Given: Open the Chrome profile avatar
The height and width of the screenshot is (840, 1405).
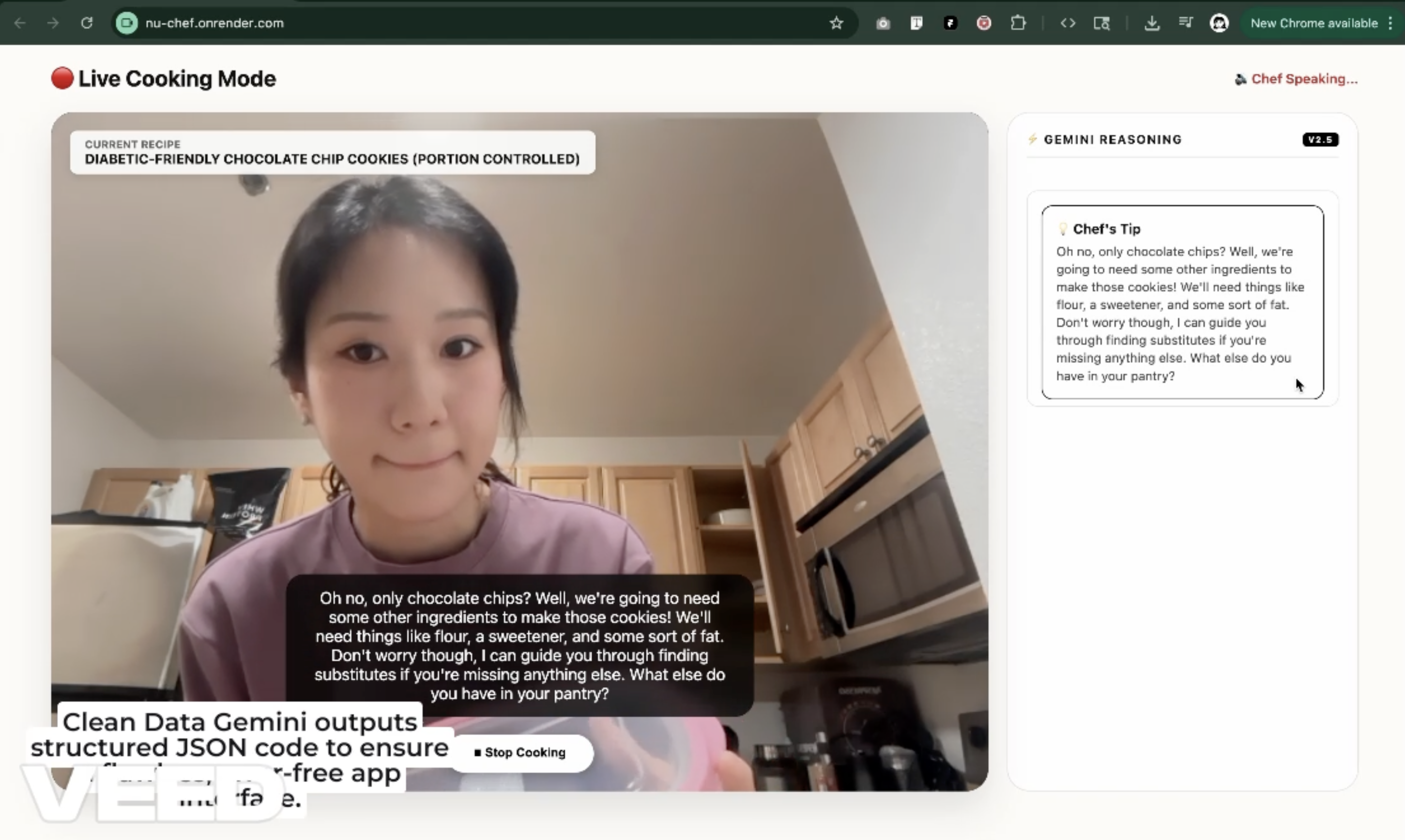Looking at the screenshot, I should coord(1219,23).
